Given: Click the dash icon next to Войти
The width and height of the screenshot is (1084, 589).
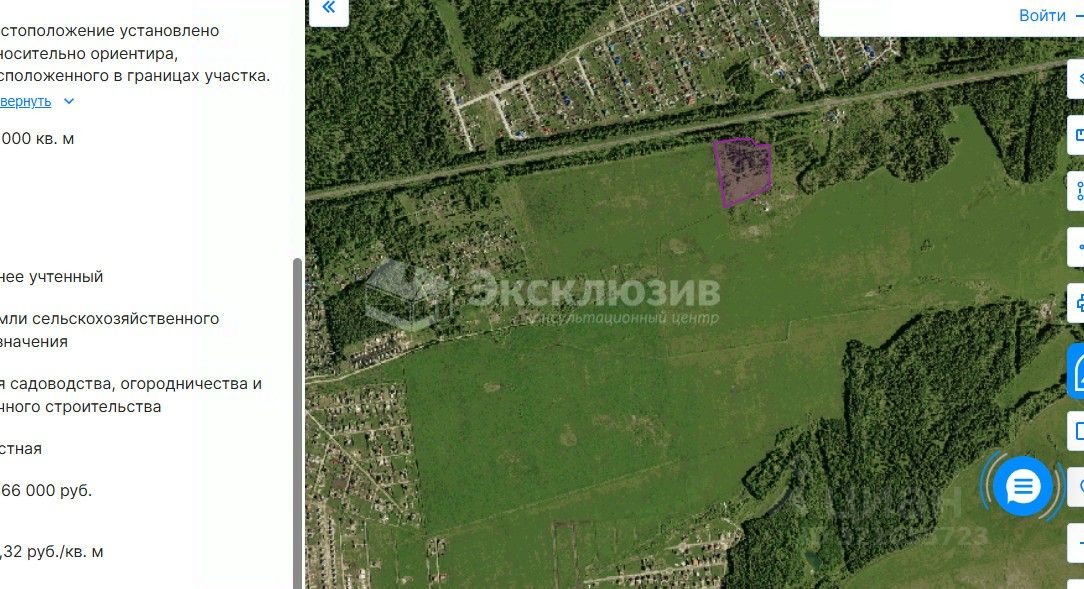Looking at the screenshot, I should point(1078,16).
